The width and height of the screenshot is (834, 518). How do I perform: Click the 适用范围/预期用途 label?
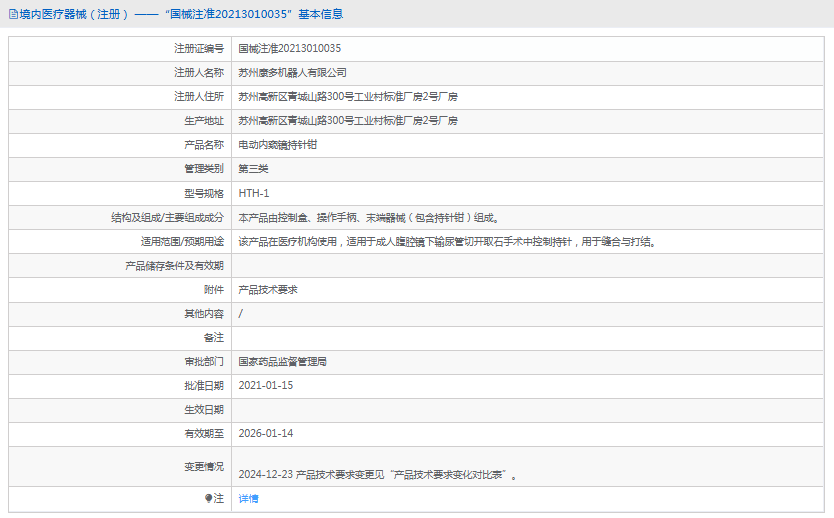tap(182, 241)
